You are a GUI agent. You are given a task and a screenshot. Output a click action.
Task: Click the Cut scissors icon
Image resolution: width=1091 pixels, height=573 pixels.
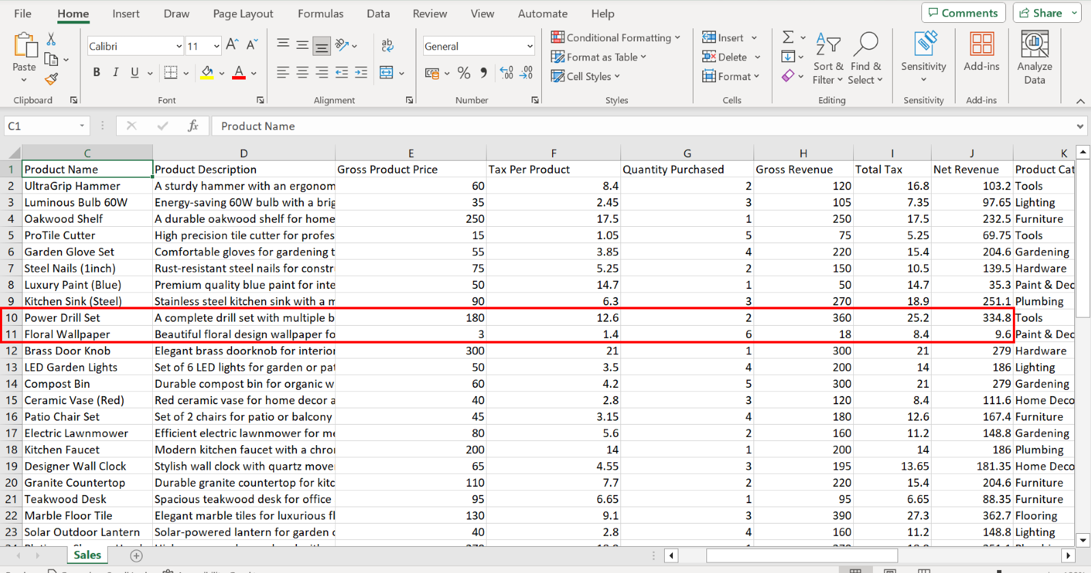[51, 40]
